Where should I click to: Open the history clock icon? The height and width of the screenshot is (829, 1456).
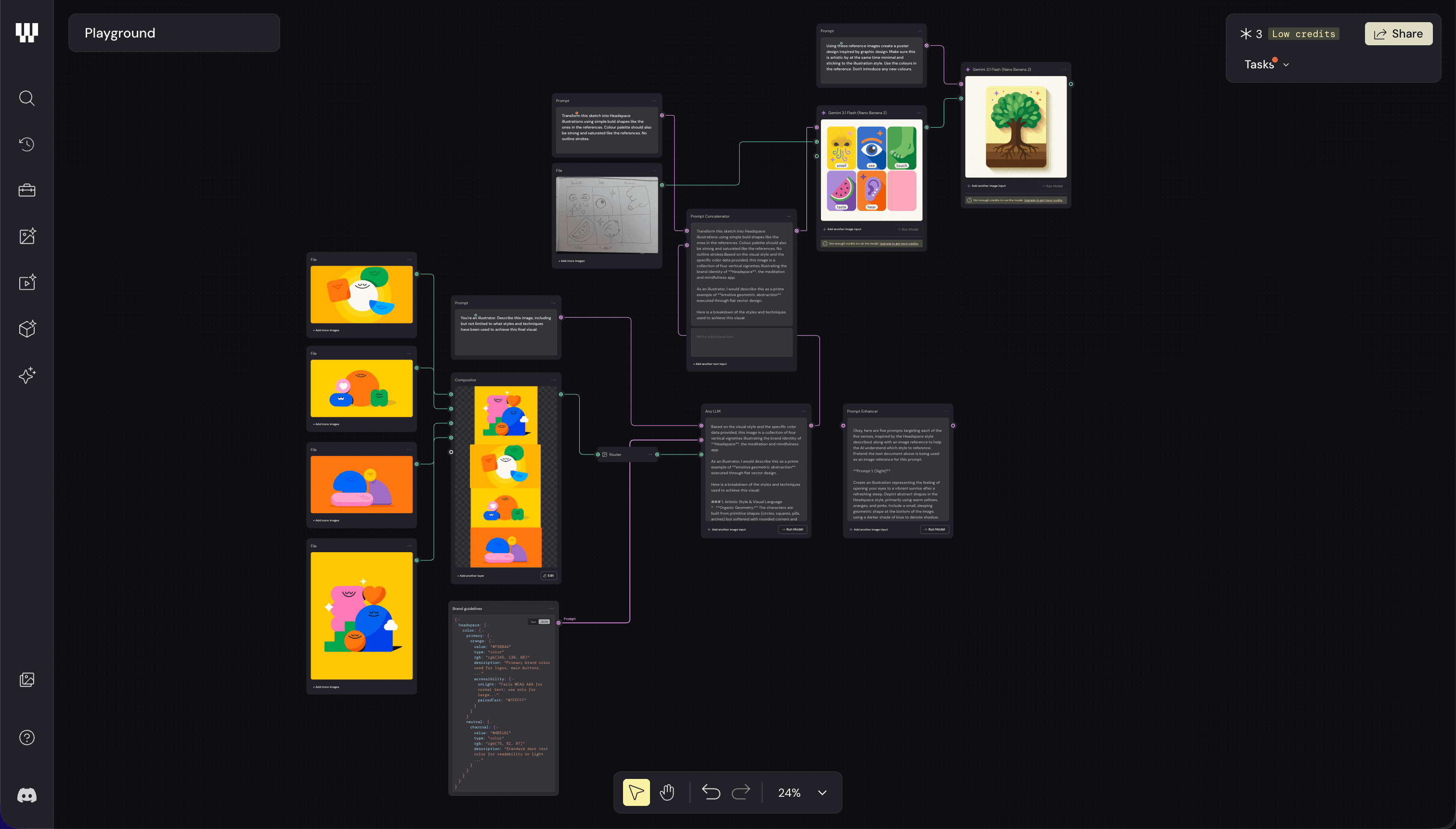point(27,144)
